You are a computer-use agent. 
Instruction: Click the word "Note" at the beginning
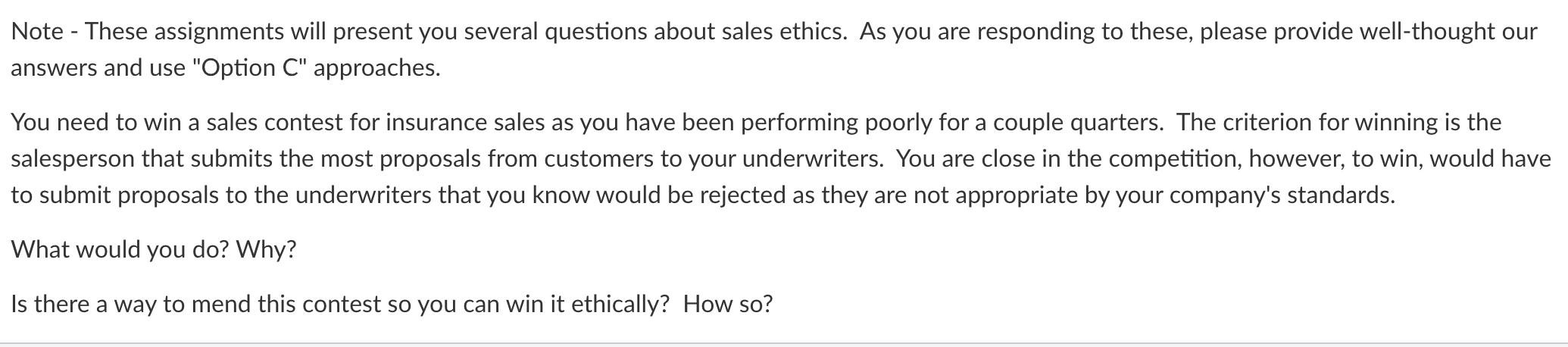coord(37,32)
